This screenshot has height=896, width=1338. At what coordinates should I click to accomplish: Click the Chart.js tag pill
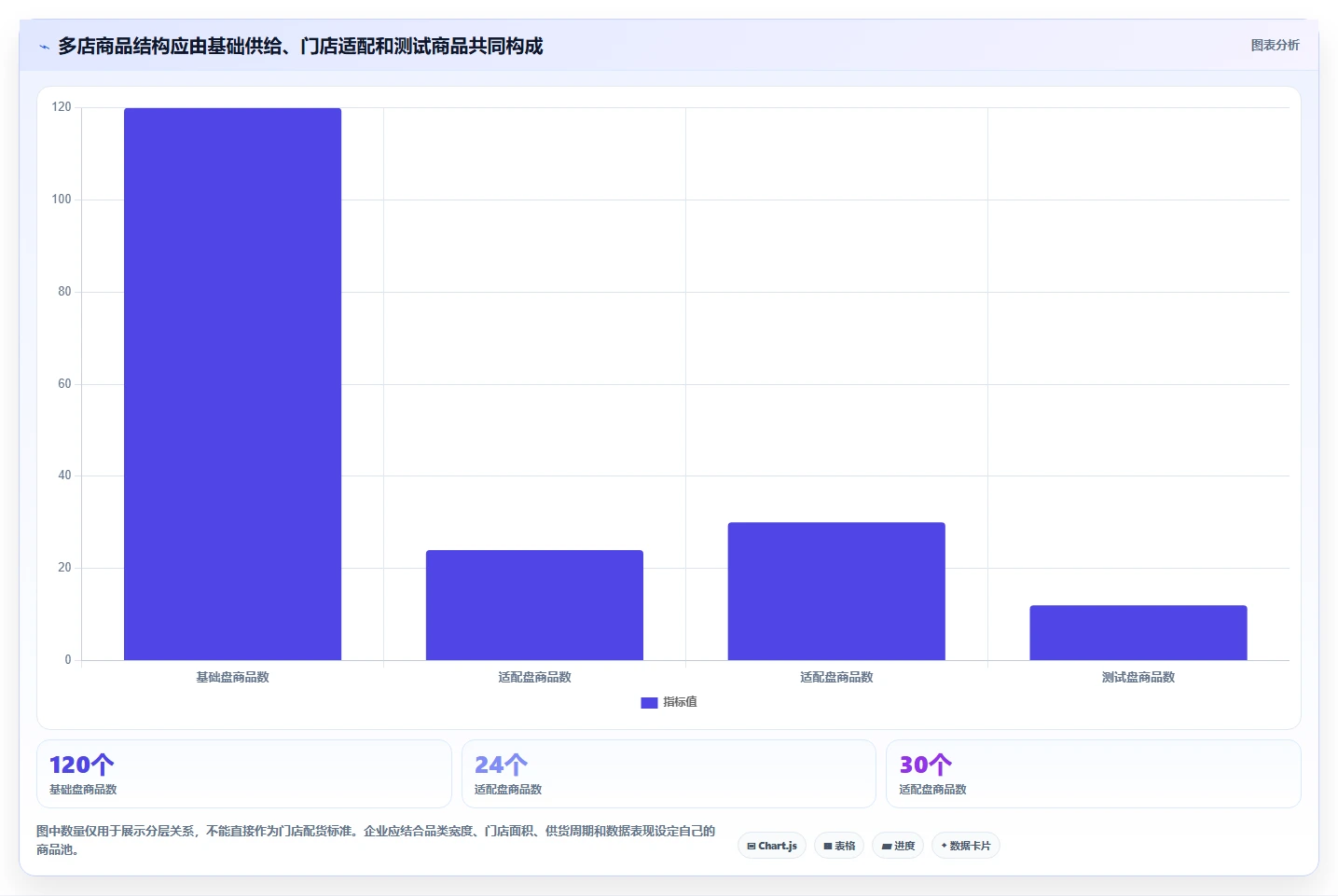pyautogui.click(x=772, y=846)
